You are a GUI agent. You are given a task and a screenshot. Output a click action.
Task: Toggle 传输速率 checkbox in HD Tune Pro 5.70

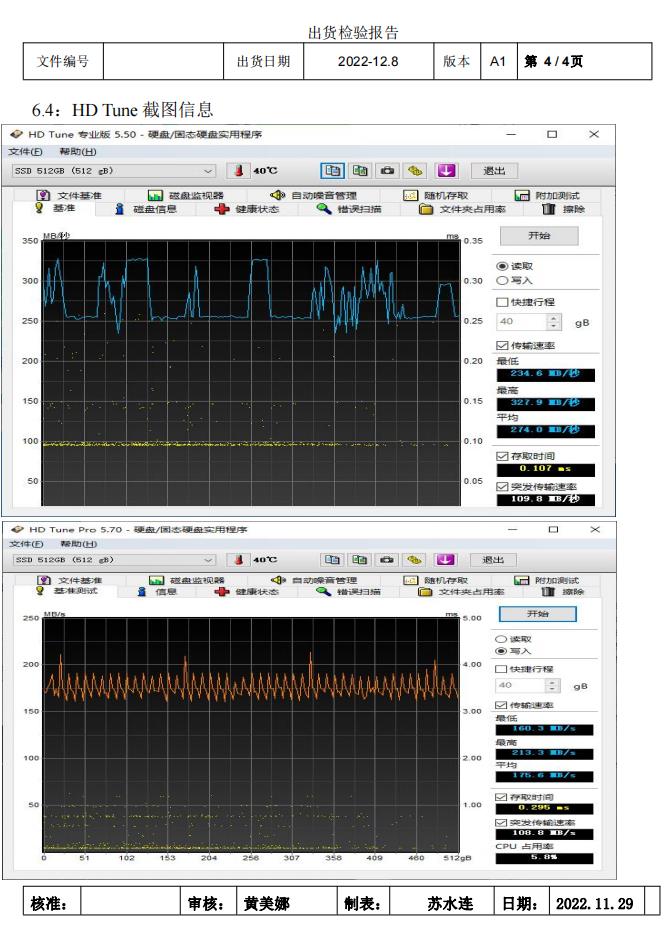tap(501, 705)
